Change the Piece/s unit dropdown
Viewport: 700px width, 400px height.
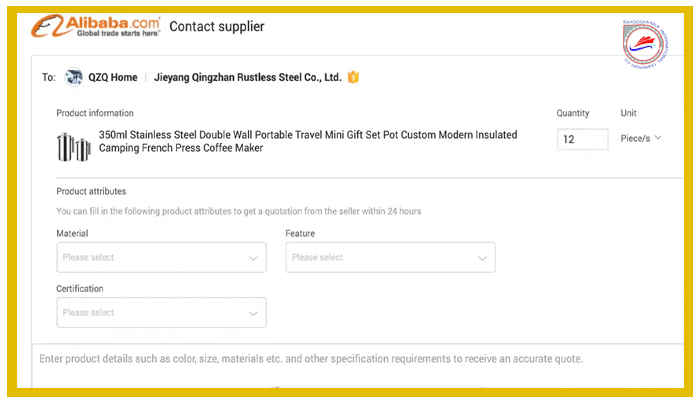click(640, 139)
